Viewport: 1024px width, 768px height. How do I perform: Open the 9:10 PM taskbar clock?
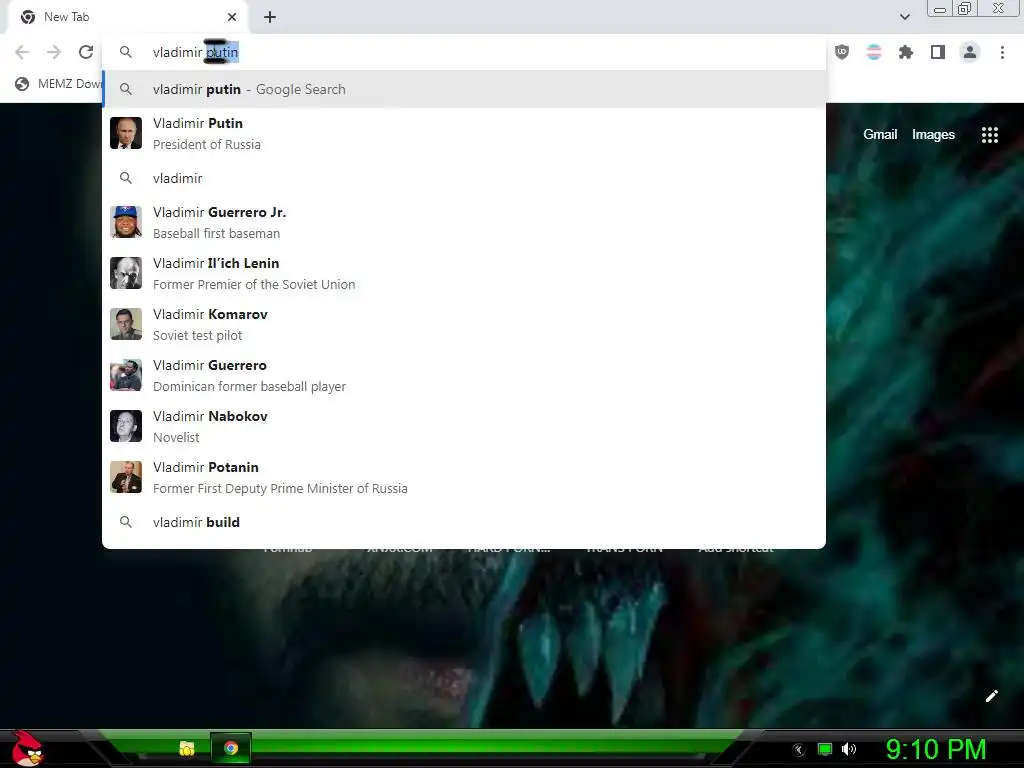[936, 749]
